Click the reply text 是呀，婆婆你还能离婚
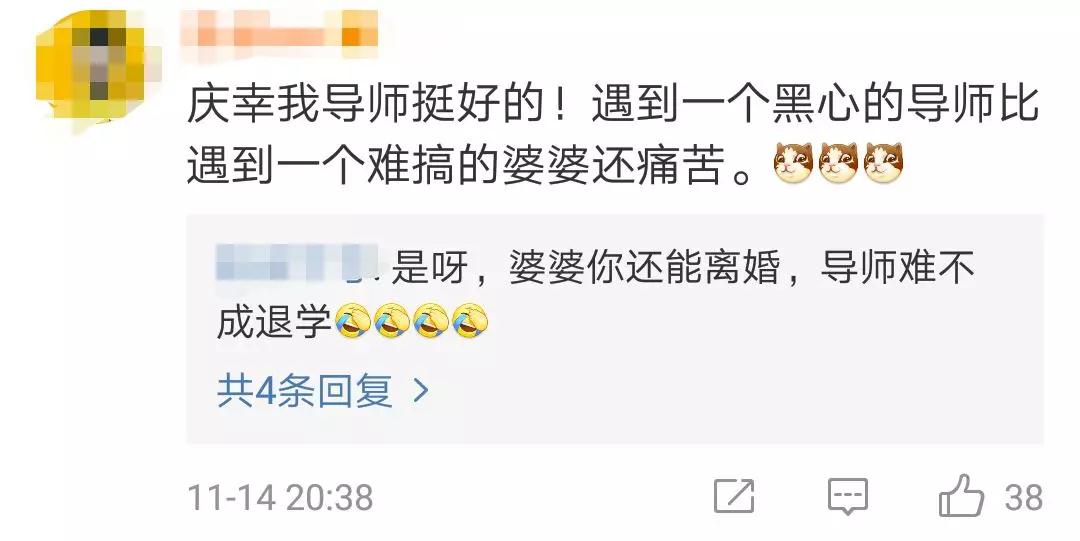This screenshot has height=541, width=1080. point(585,267)
